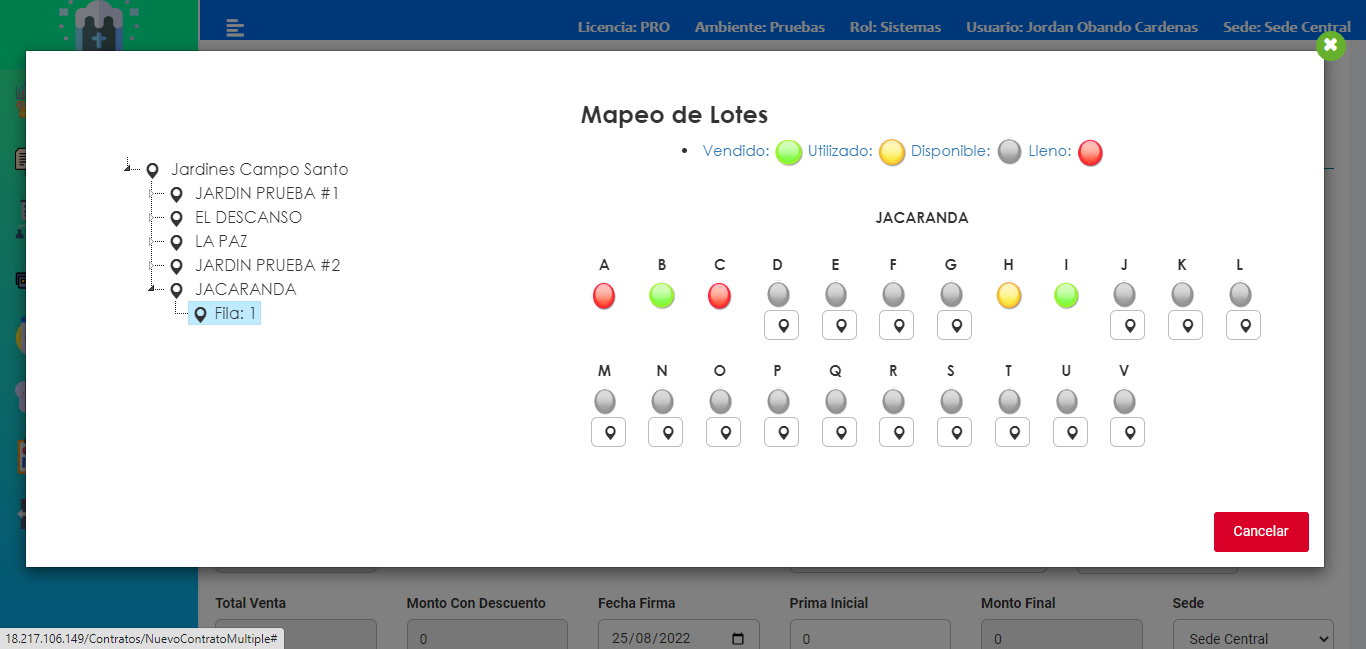The height and width of the screenshot is (649, 1366).
Task: Click the location pin under lot G
Action: (955, 325)
